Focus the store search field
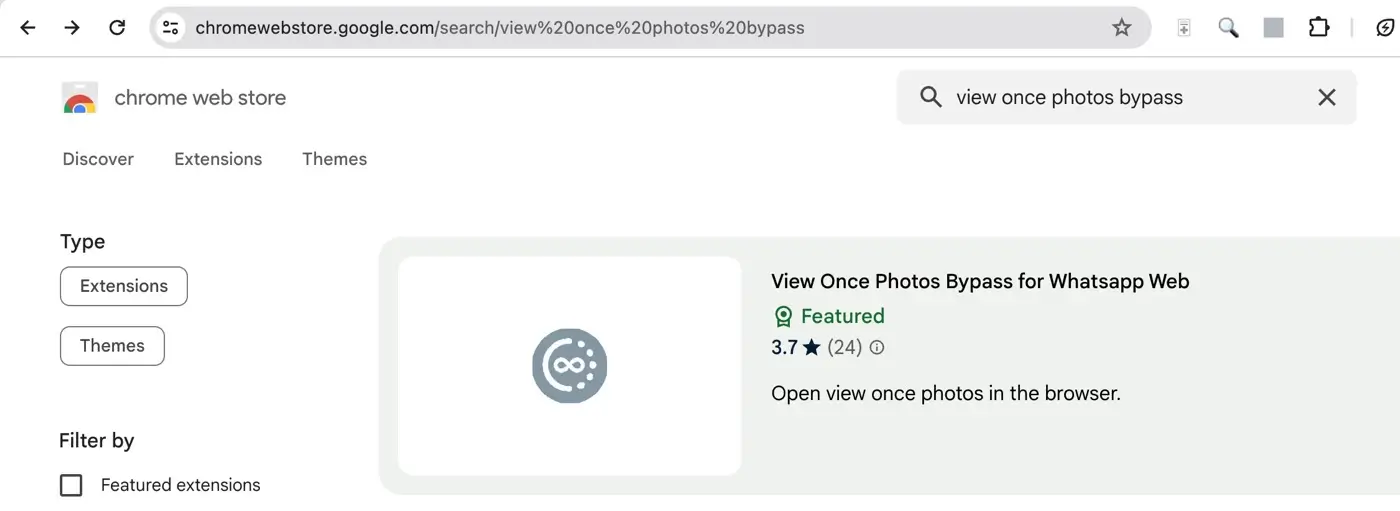Viewport: 1400px width, 511px height. point(1125,97)
